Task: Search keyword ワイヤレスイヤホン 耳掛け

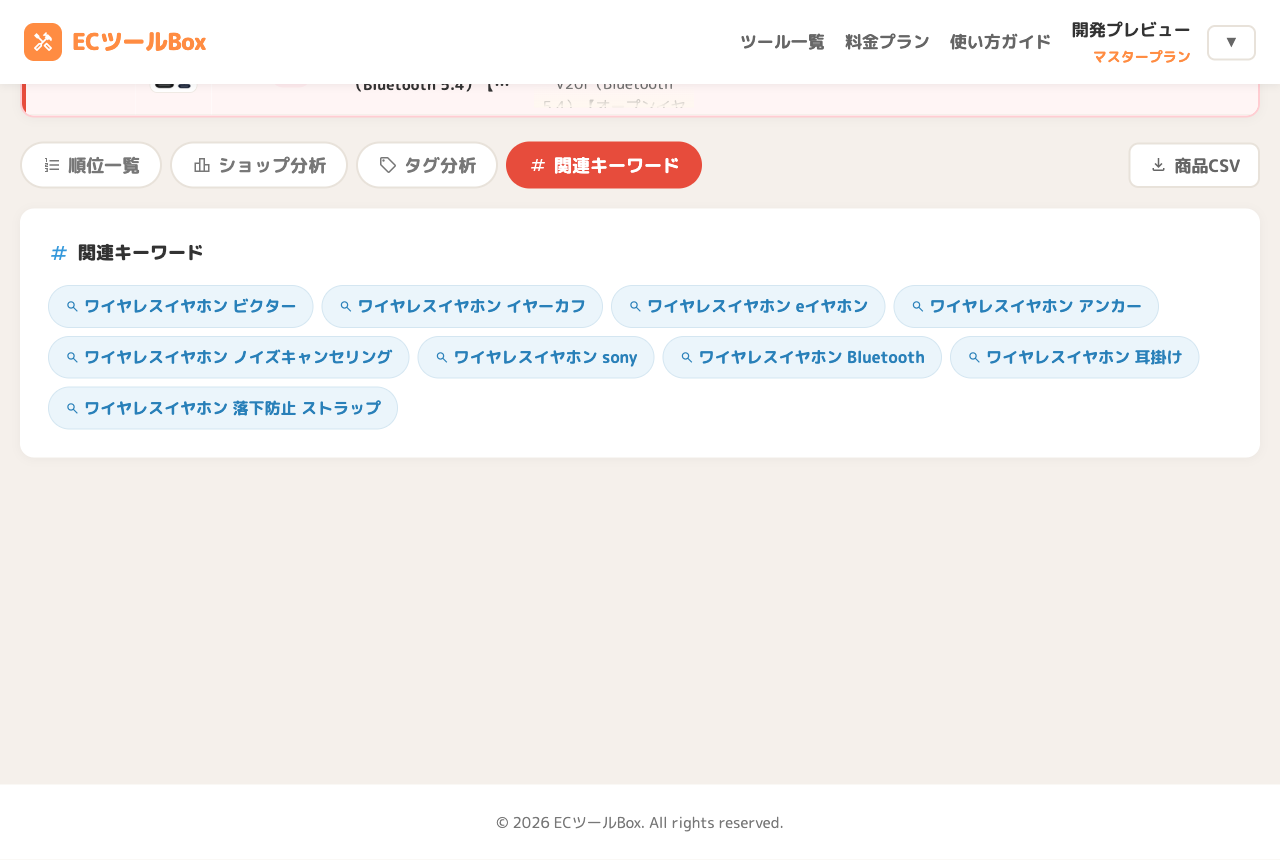Action: [1074, 357]
